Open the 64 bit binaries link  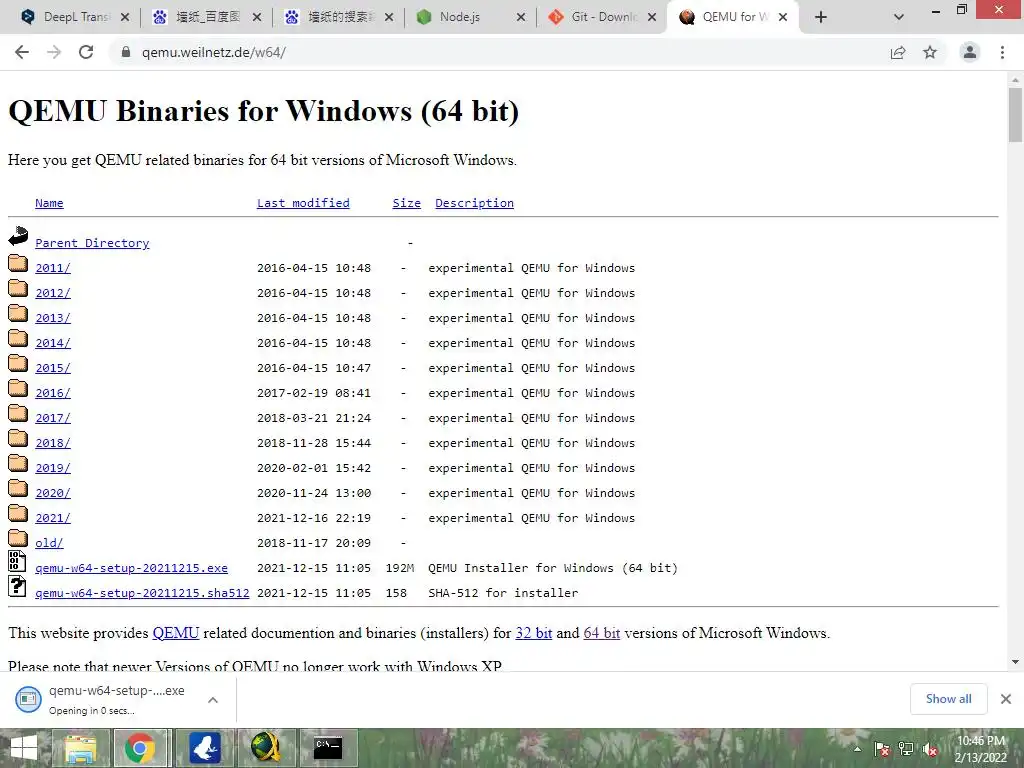(x=601, y=633)
